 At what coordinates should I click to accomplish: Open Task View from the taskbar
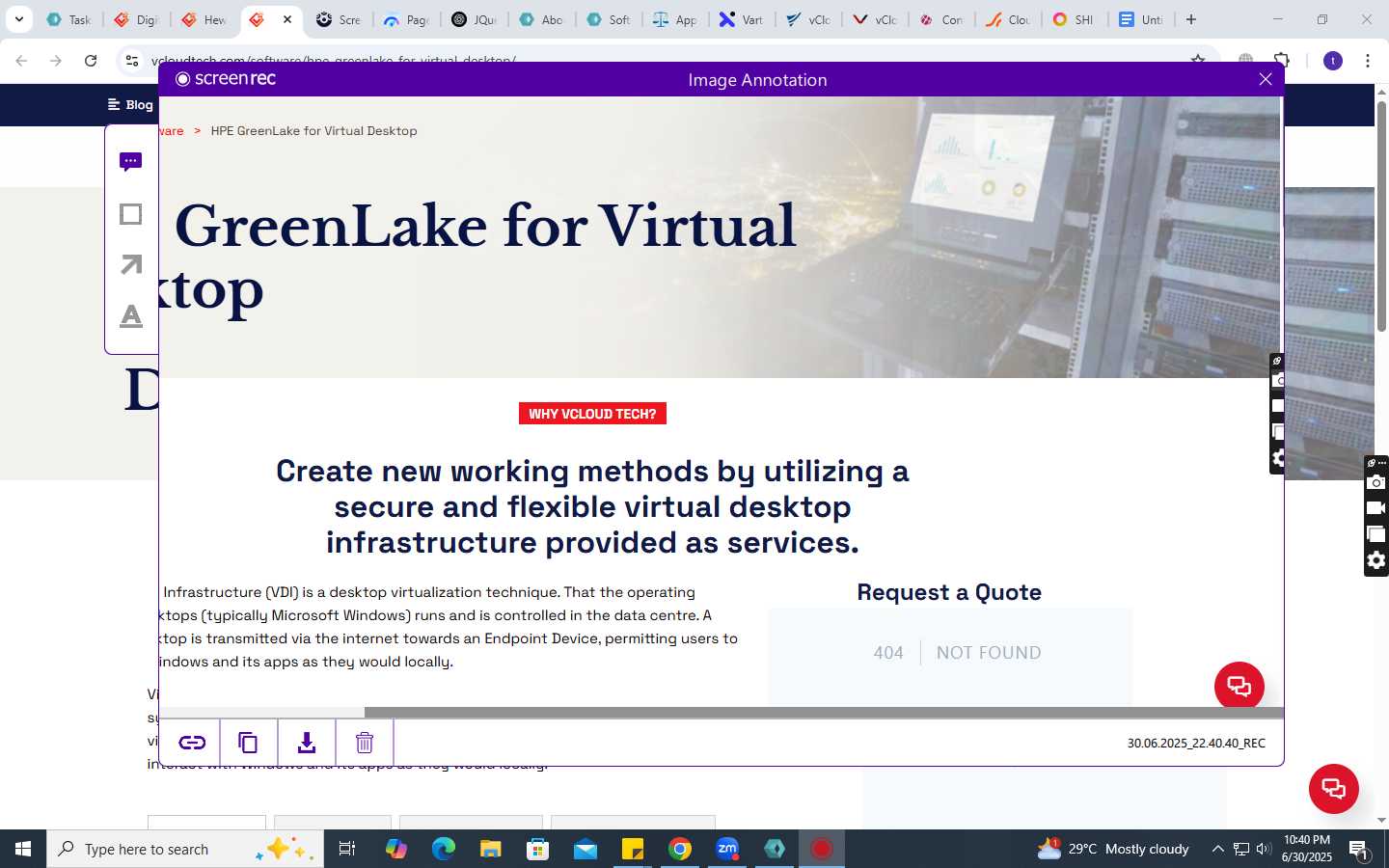pos(347,849)
